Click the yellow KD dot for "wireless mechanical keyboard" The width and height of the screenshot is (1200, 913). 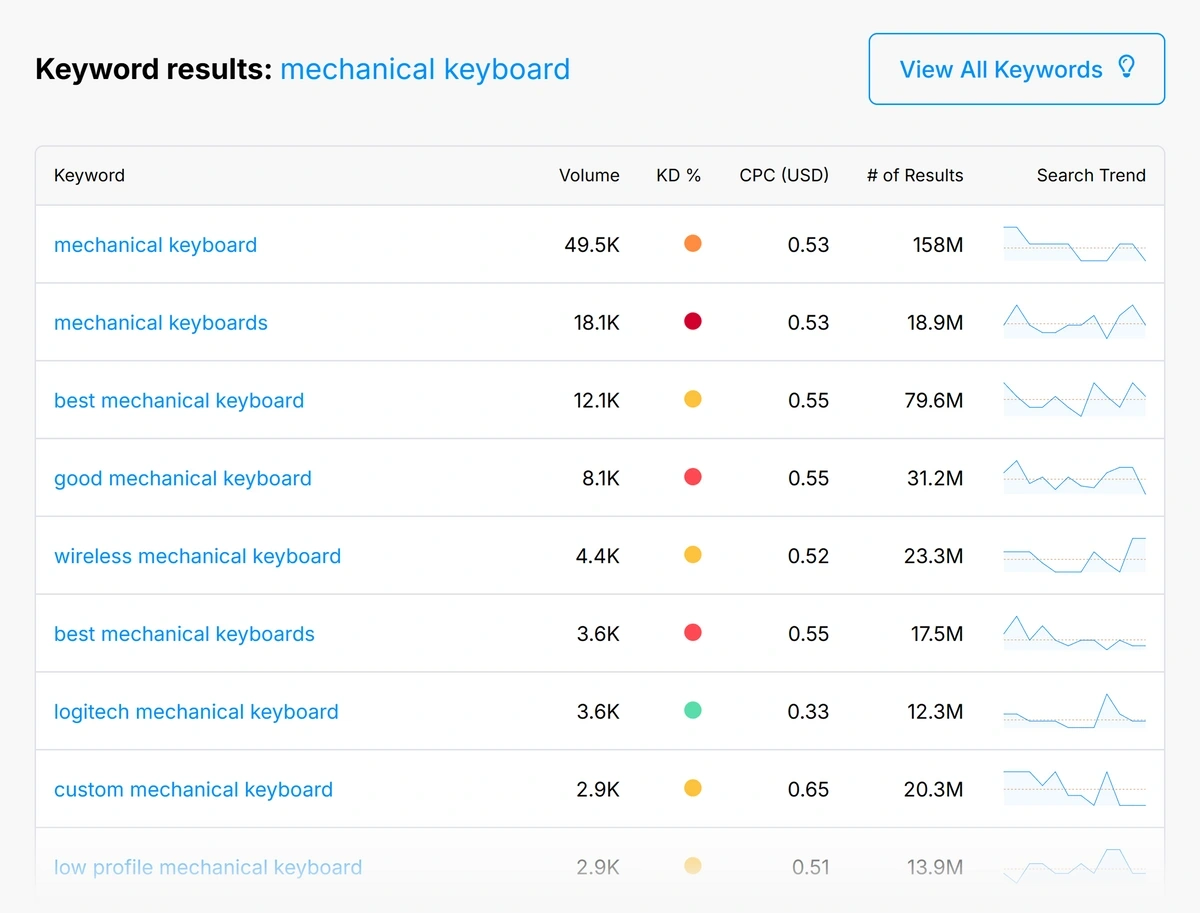click(x=692, y=556)
